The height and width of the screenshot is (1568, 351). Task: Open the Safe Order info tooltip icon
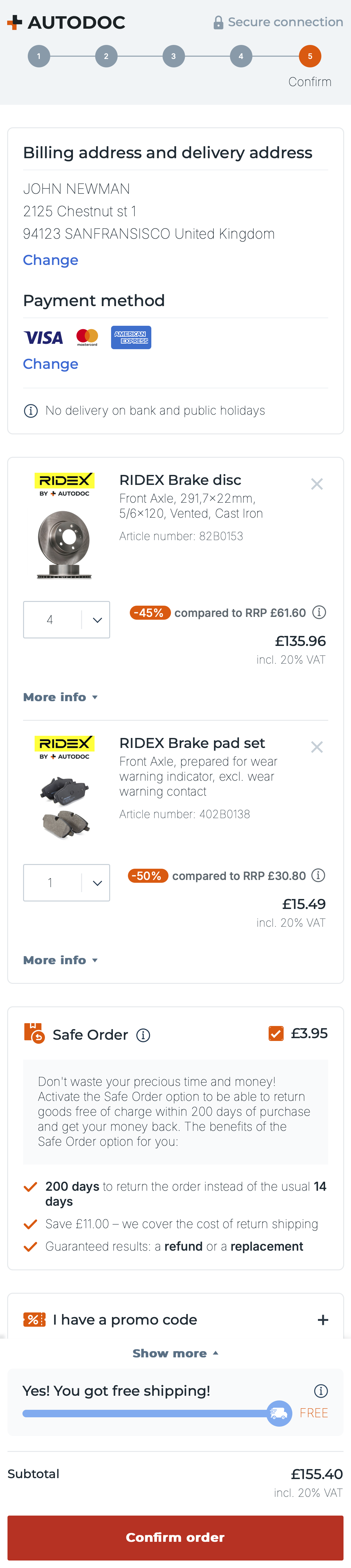click(144, 1035)
